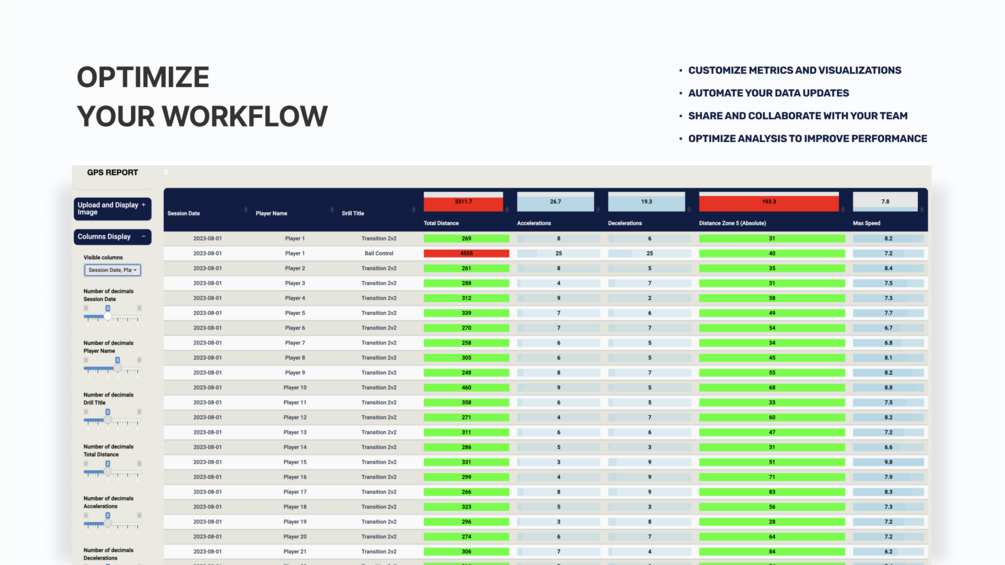Select the 'Player 11' name cell

[x=295, y=403]
